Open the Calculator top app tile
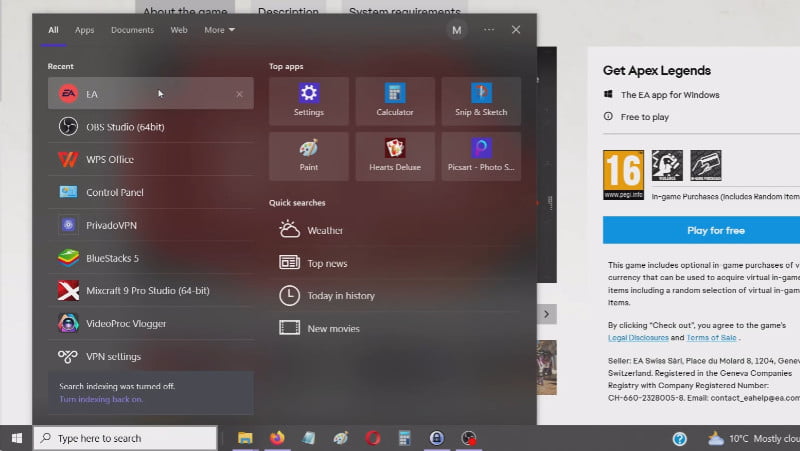The width and height of the screenshot is (800, 451). click(x=395, y=101)
